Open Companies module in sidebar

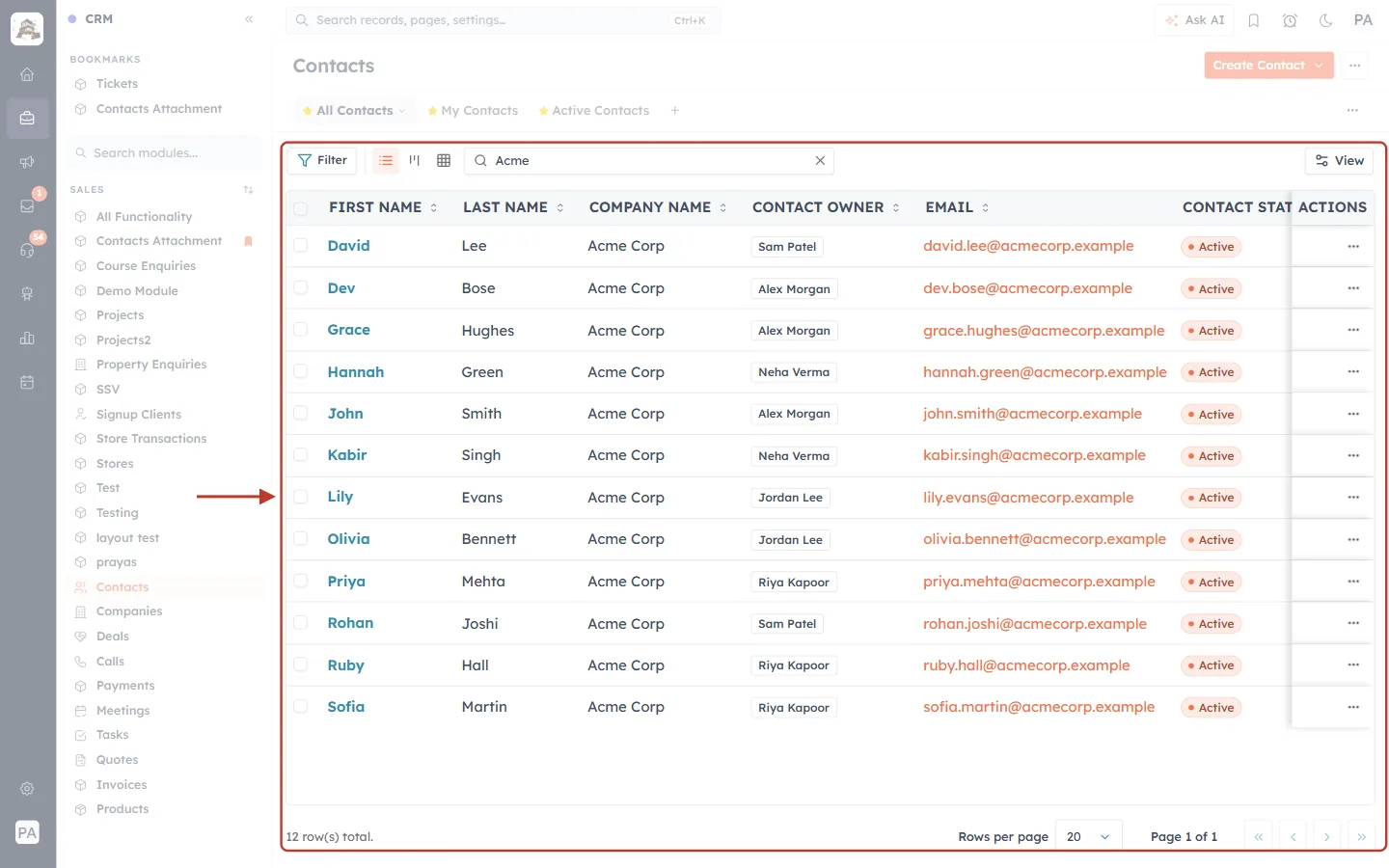129,611
